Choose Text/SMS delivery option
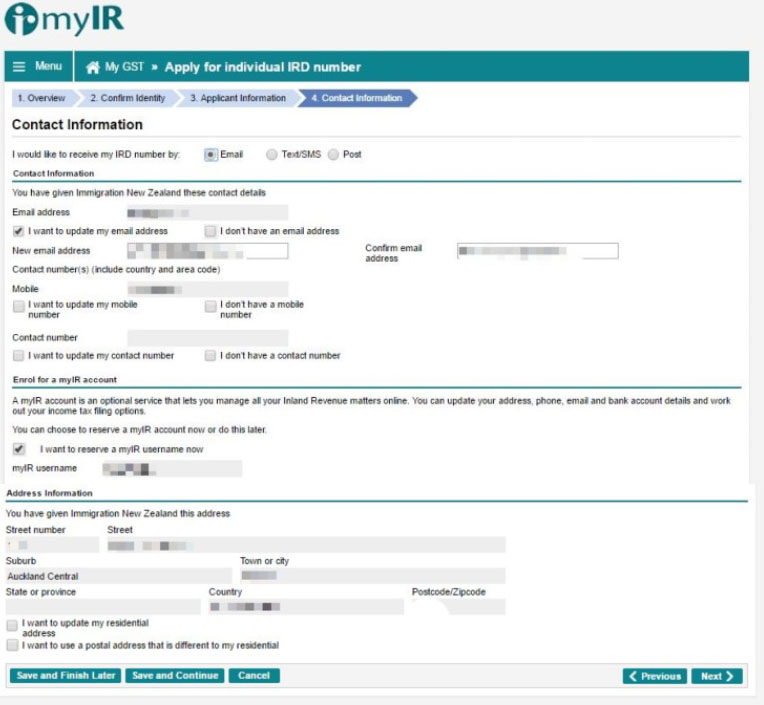This screenshot has height=705, width=764. (x=271, y=154)
